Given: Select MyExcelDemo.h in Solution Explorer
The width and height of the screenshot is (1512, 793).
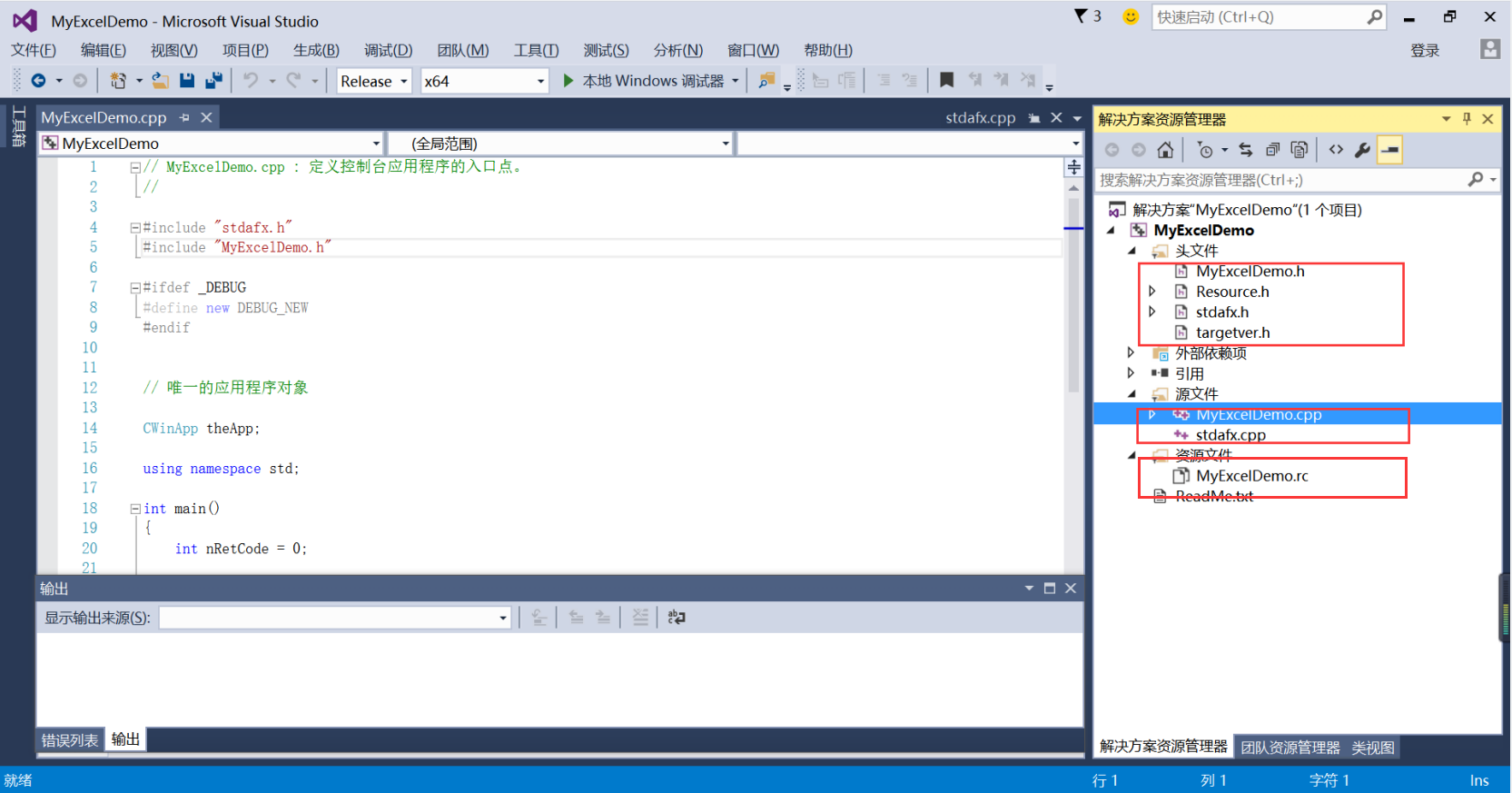Looking at the screenshot, I should pos(1250,271).
